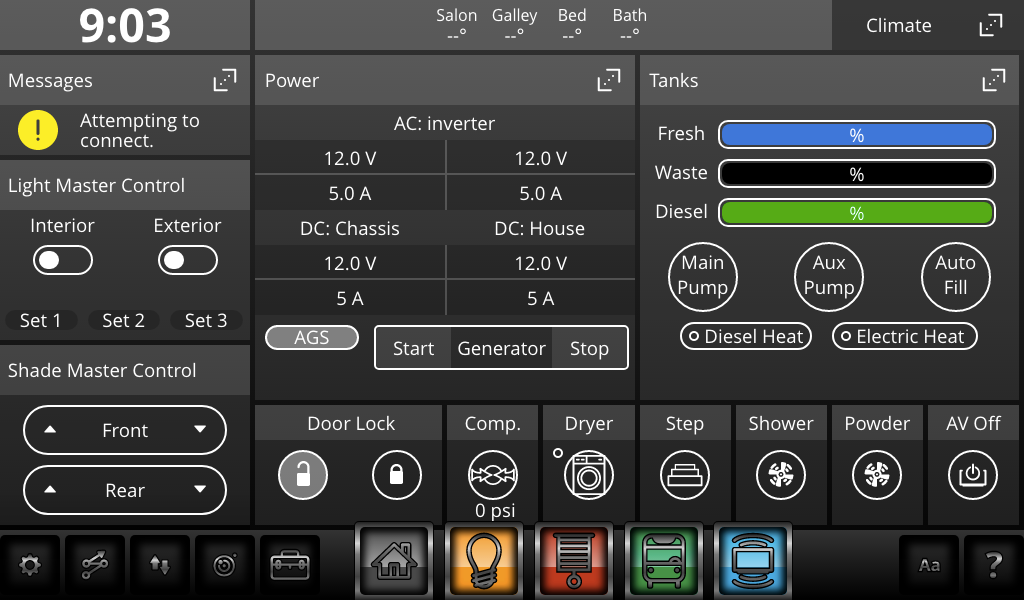Select the Salon temperature reading

(x=456, y=24)
